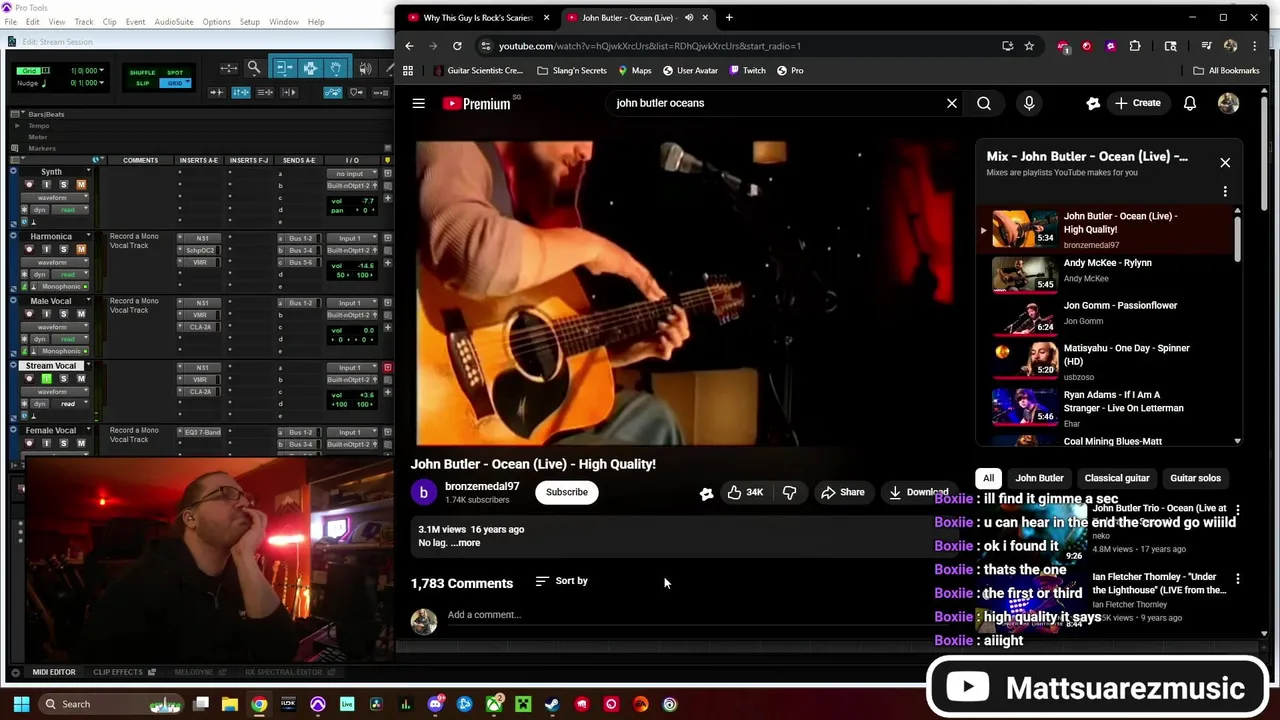Image resolution: width=1280 pixels, height=720 pixels.
Task: Open Windows Start menu
Action: tap(20, 704)
